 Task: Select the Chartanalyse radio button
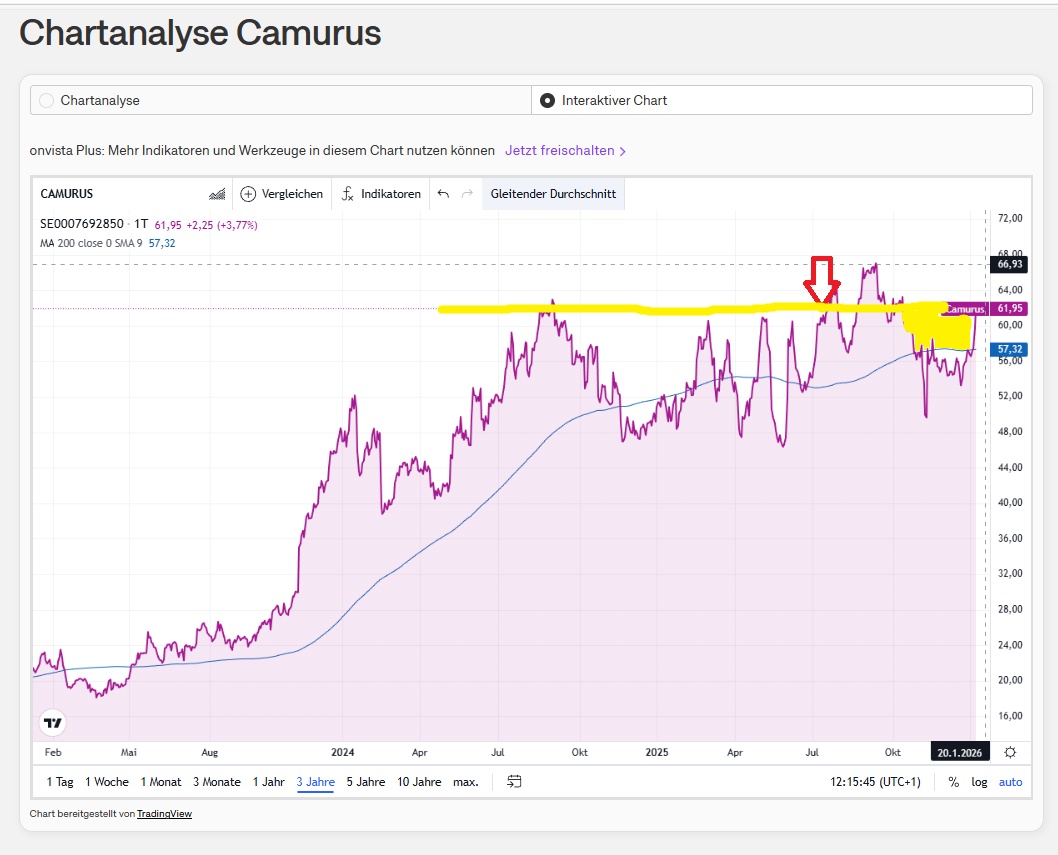click(x=46, y=100)
